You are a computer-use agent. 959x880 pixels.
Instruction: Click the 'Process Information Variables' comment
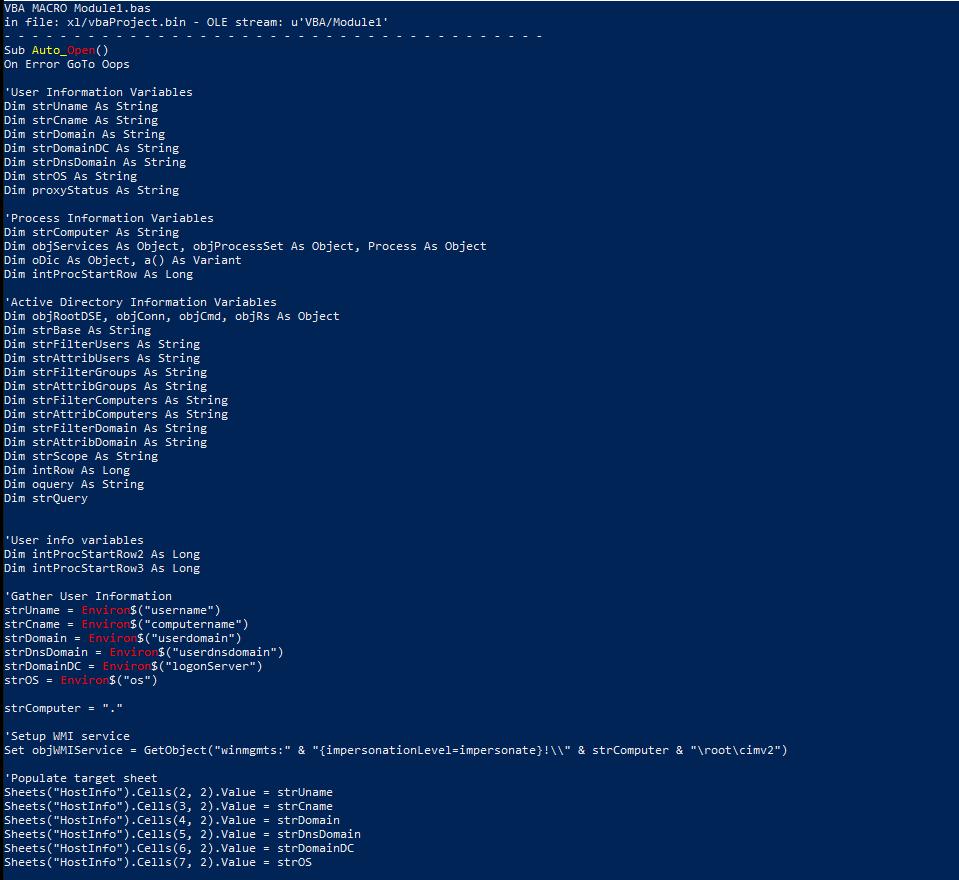(x=110, y=218)
